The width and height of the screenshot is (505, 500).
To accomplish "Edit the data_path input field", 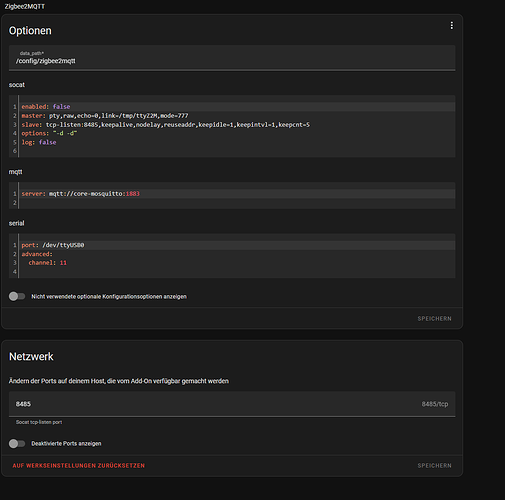I will tap(232, 58).
